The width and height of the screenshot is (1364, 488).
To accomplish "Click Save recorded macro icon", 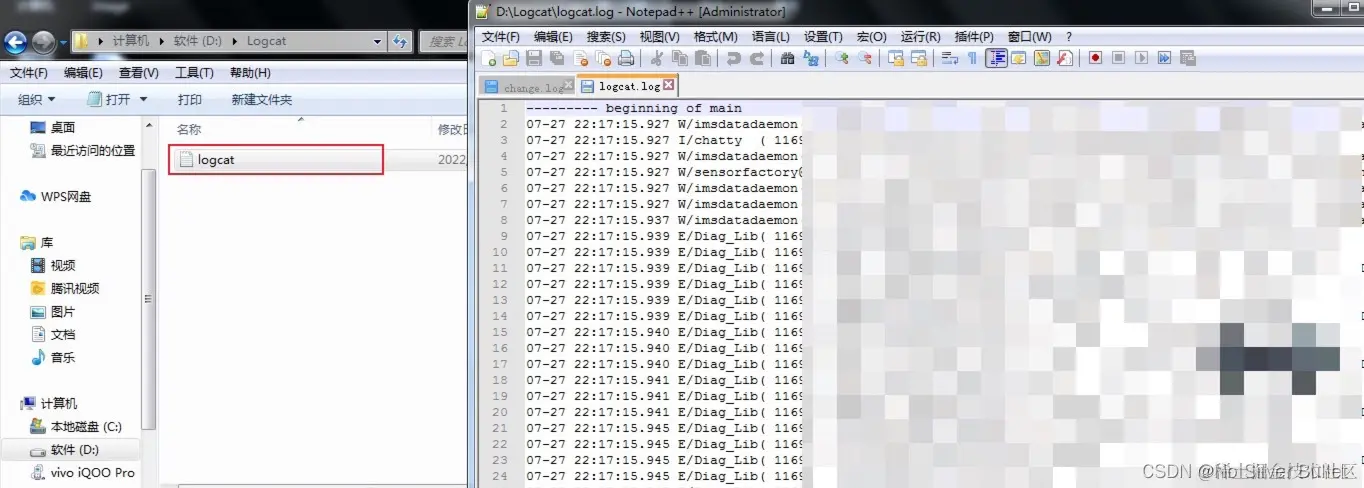I will 1188,58.
